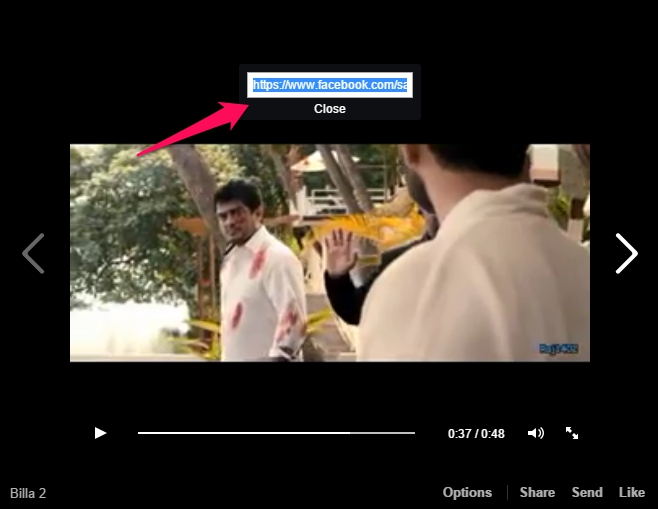Click the 0:37 / 0:48 time display

(x=476, y=433)
